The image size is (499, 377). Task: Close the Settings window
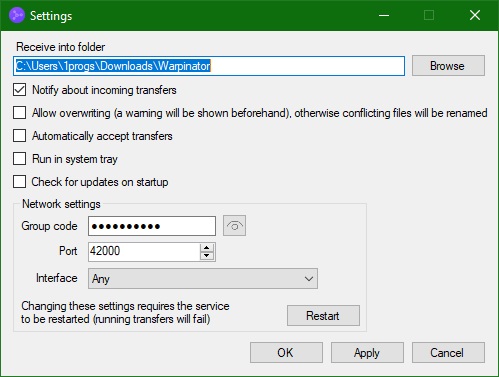pyautogui.click(x=475, y=15)
